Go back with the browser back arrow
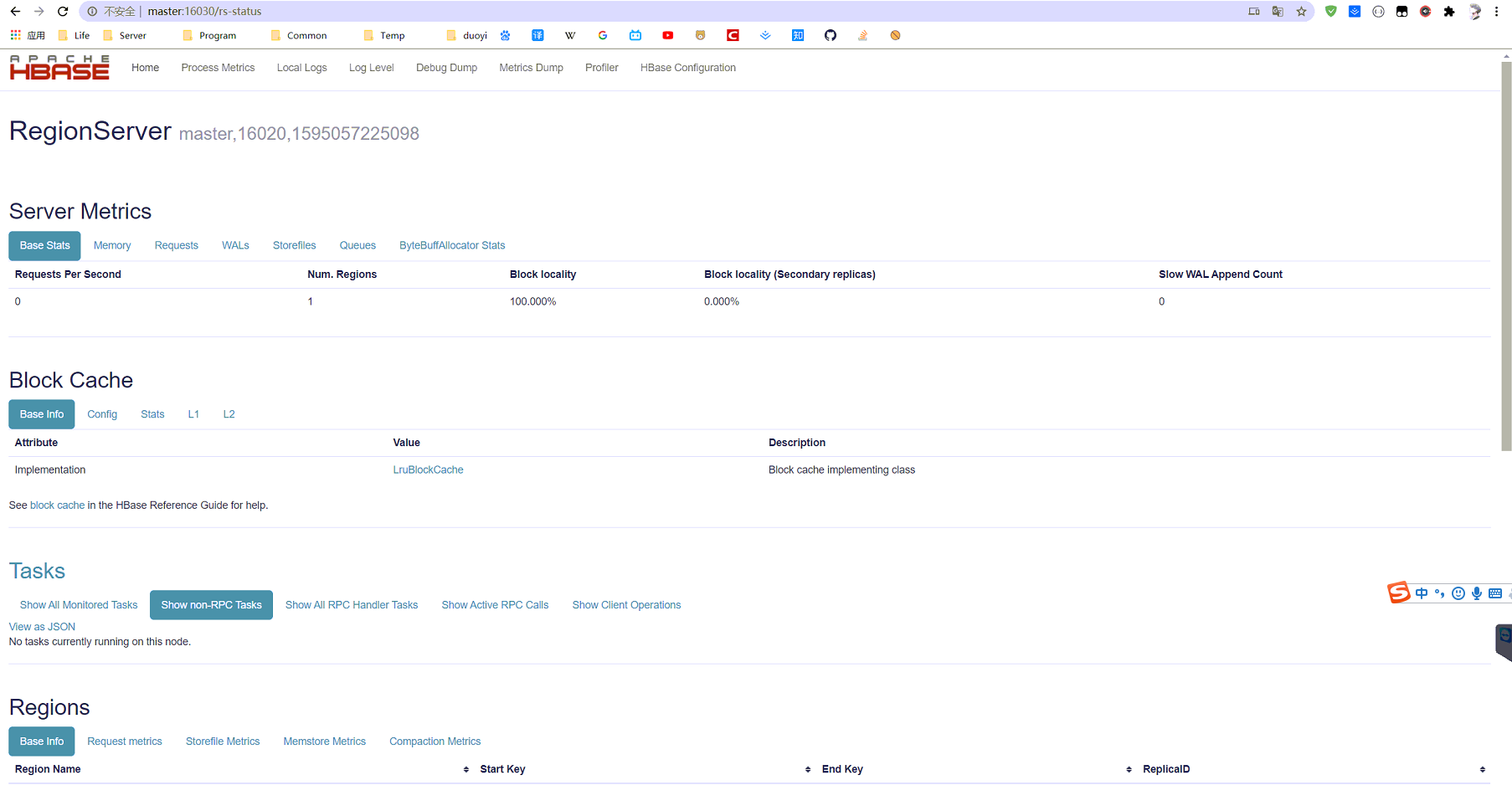Image resolution: width=1512 pixels, height=785 pixels. coord(15,12)
